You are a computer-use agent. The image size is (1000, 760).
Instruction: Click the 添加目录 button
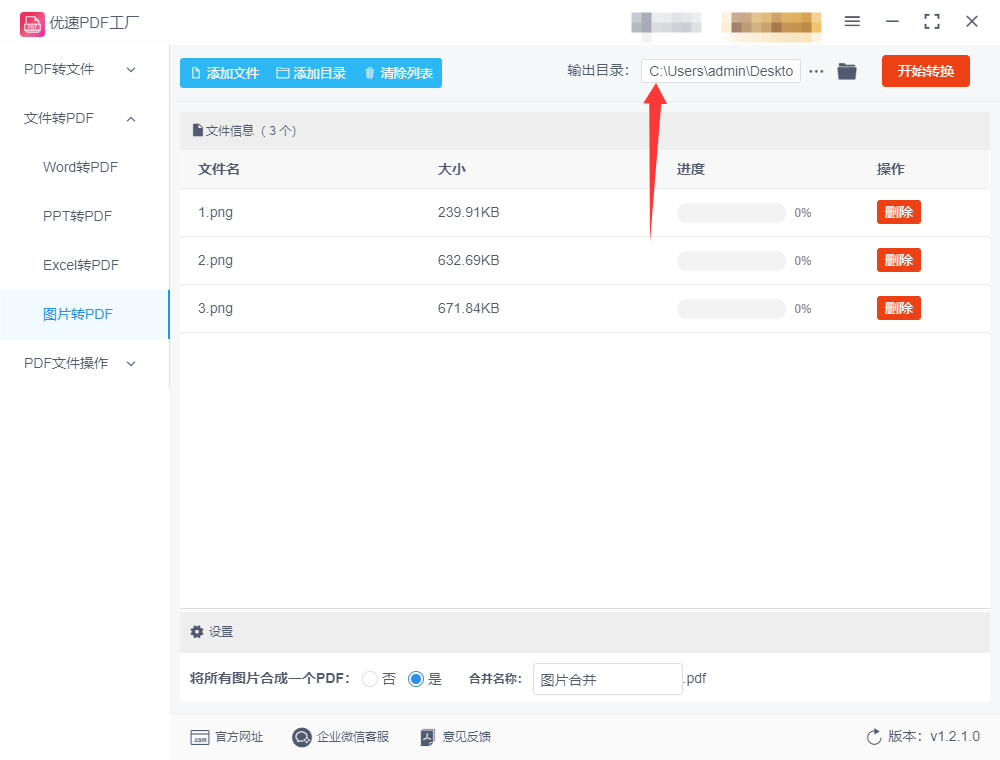coord(311,73)
